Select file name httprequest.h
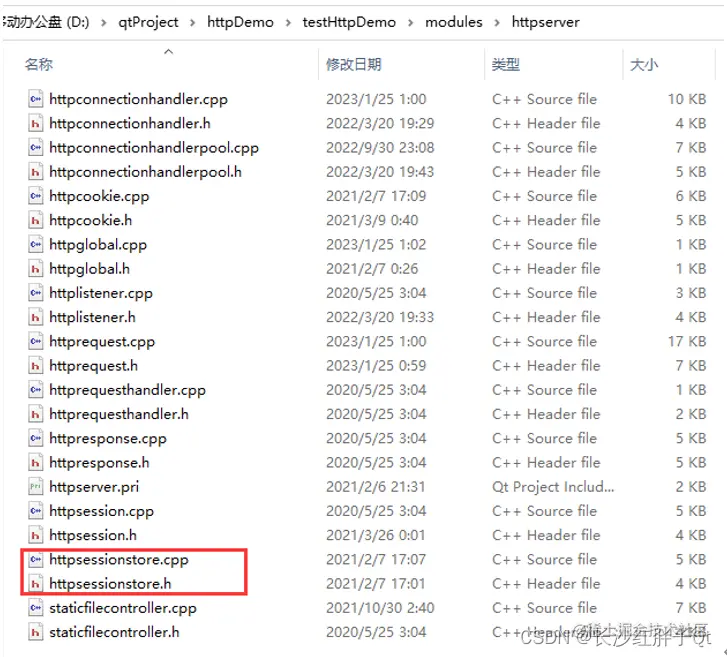The image size is (727, 657). tap(93, 366)
